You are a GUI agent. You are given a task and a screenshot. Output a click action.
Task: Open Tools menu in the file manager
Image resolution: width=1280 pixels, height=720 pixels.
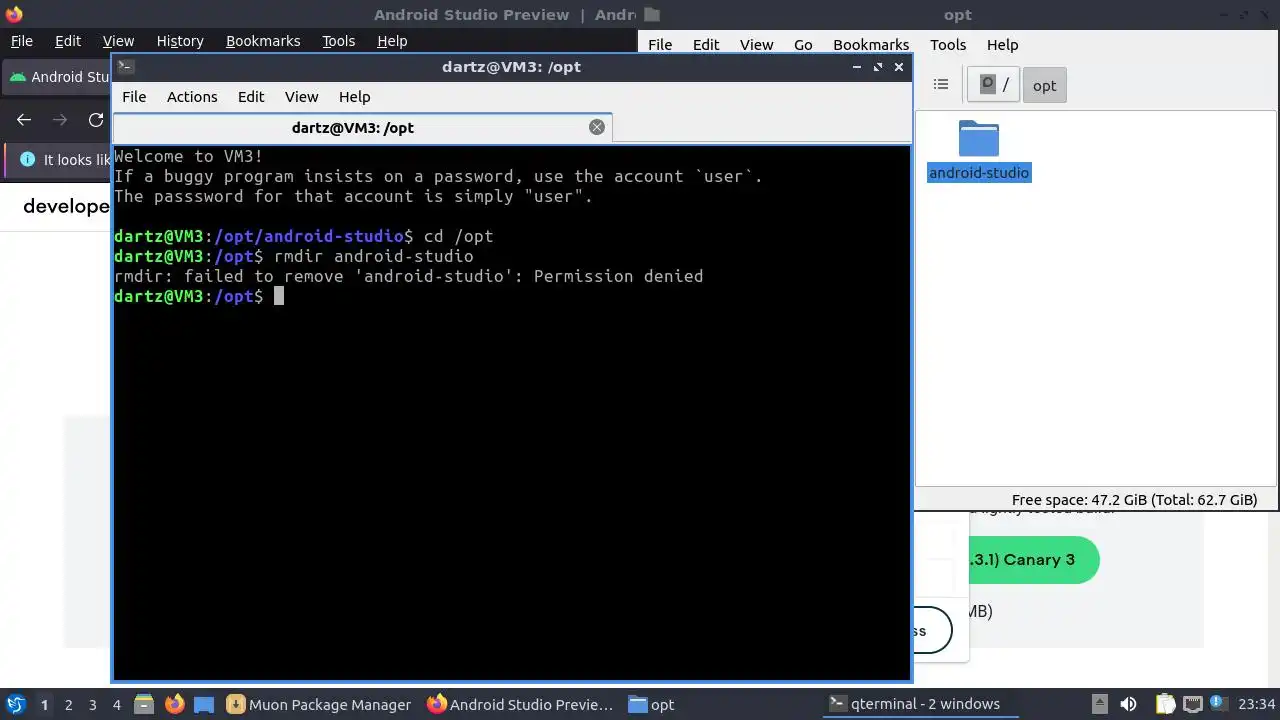[x=948, y=45]
